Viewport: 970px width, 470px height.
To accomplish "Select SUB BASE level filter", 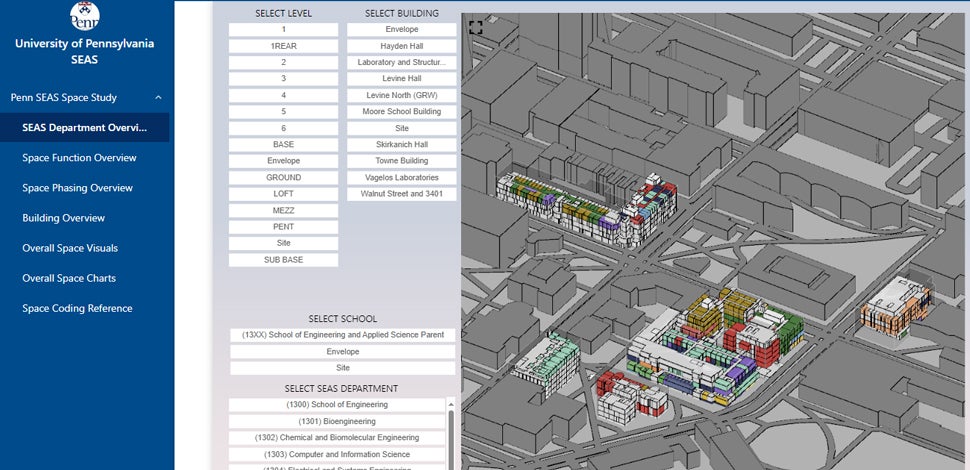I will (x=283, y=260).
